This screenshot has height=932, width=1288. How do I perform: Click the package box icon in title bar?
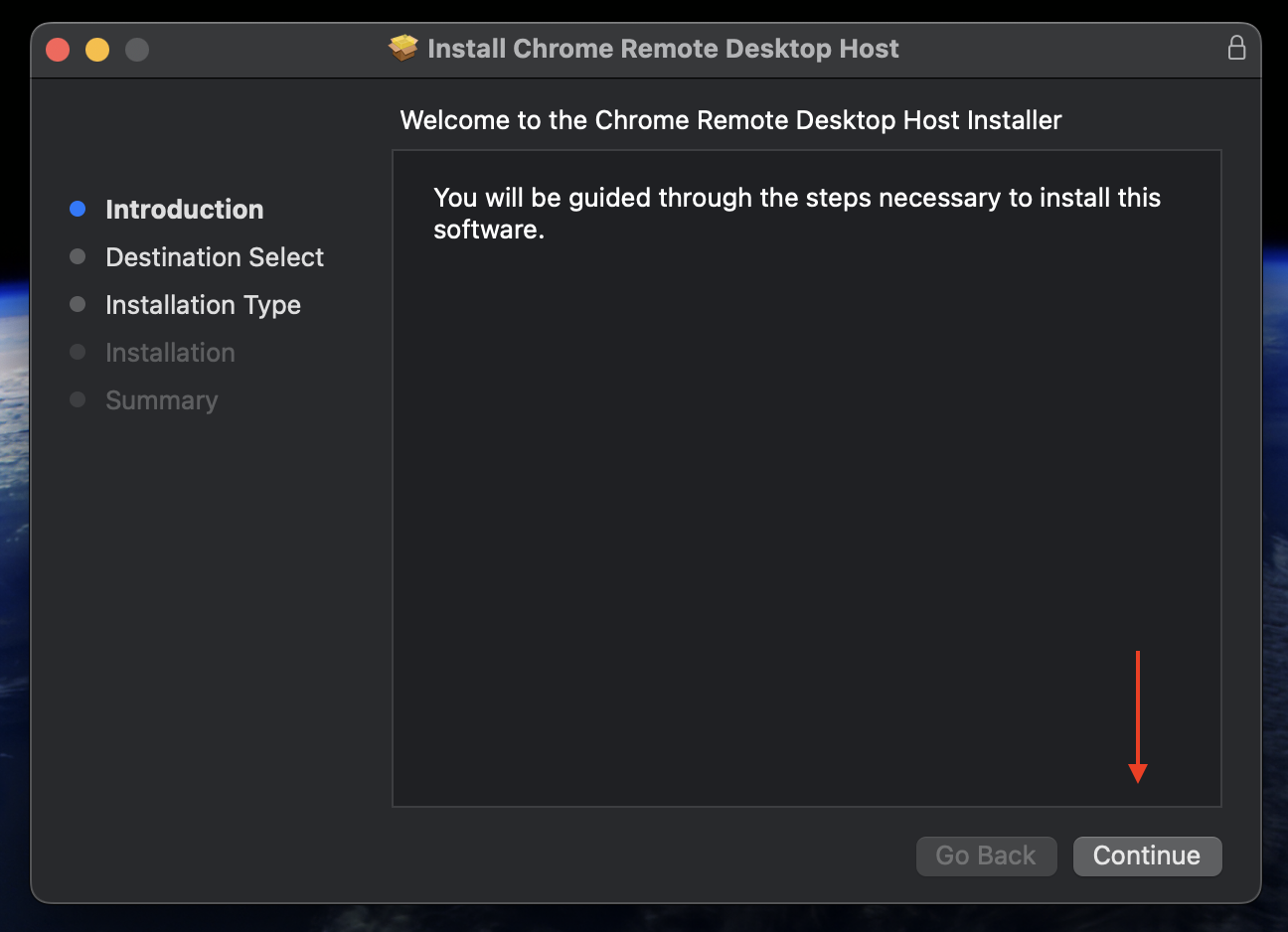(x=402, y=48)
